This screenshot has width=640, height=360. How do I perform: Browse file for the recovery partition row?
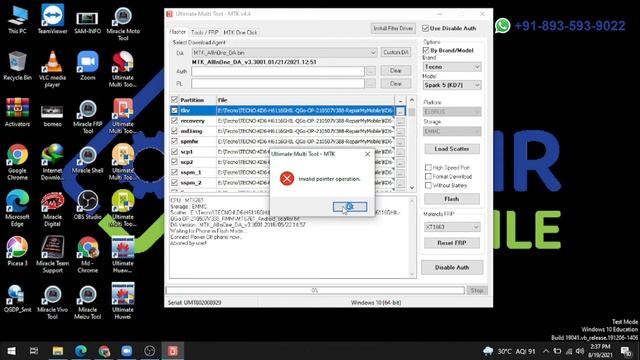tap(400, 121)
